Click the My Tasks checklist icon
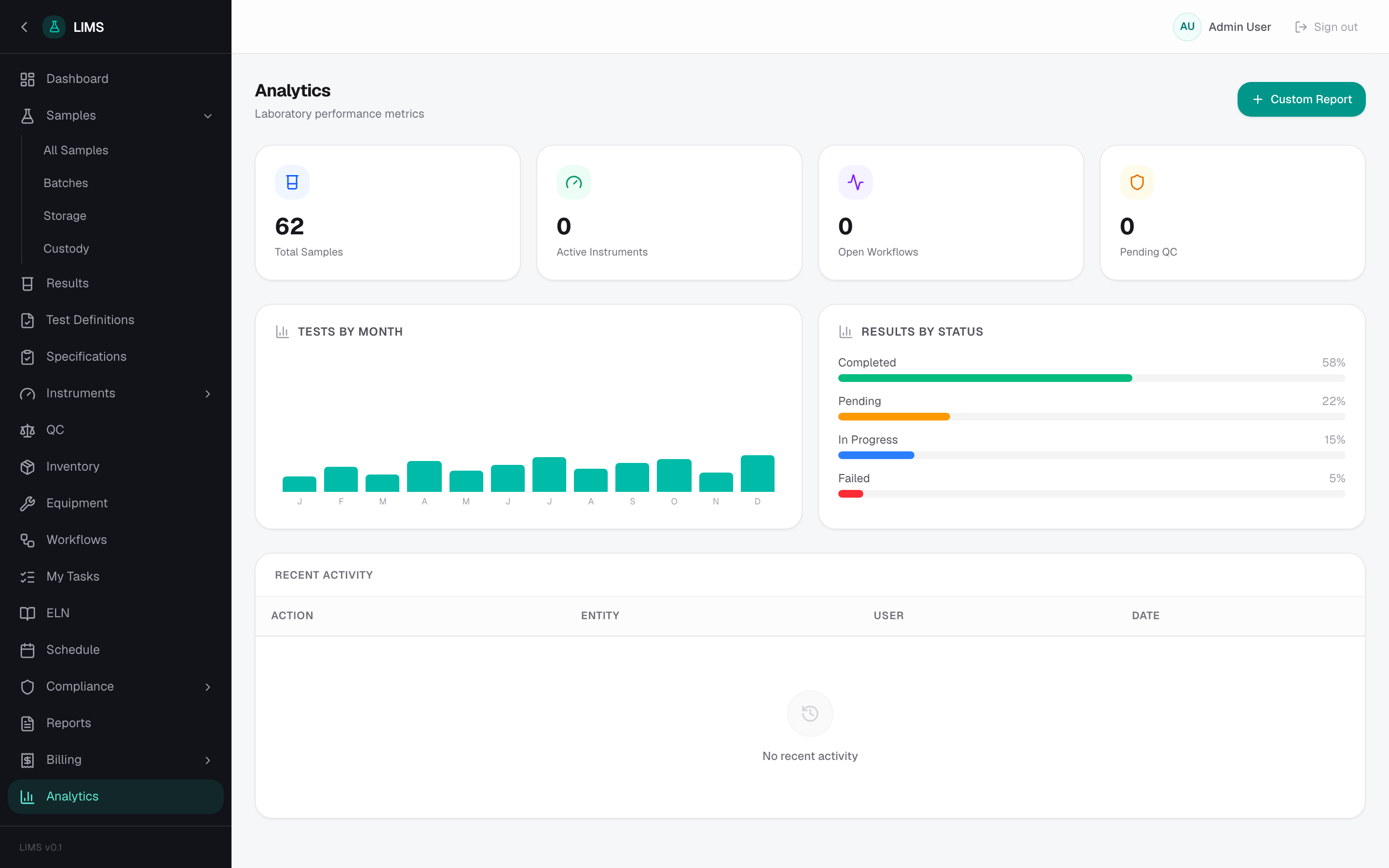Viewport: 1389px width, 868px height. pyautogui.click(x=27, y=577)
